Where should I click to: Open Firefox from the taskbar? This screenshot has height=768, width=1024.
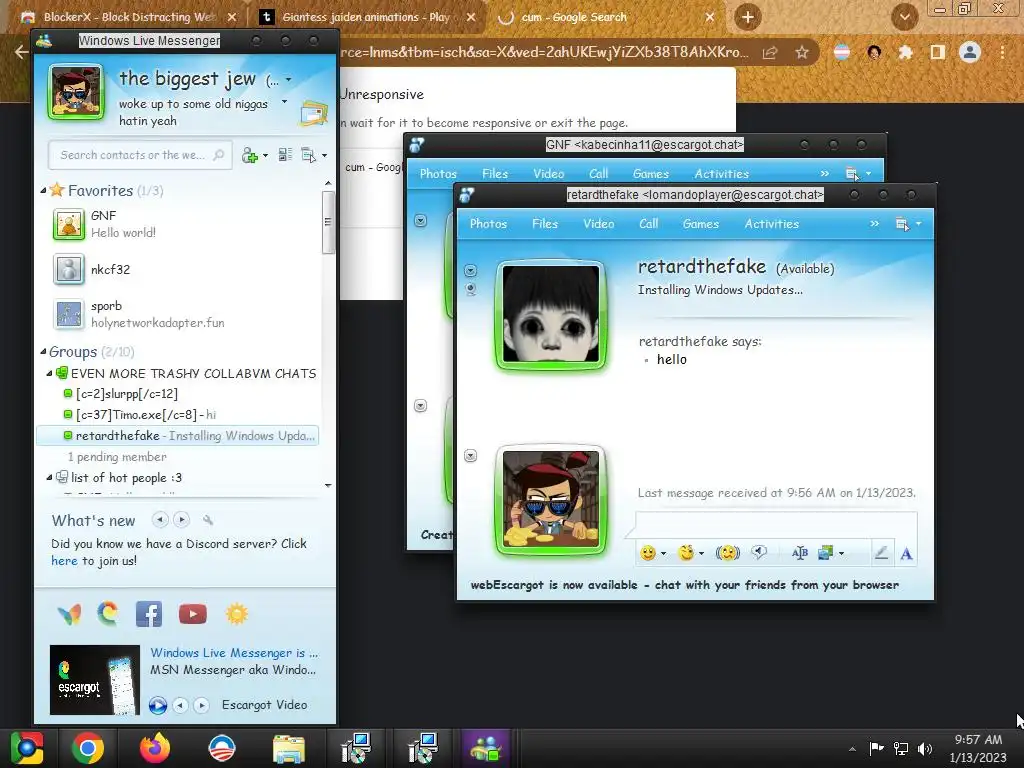tap(155, 748)
